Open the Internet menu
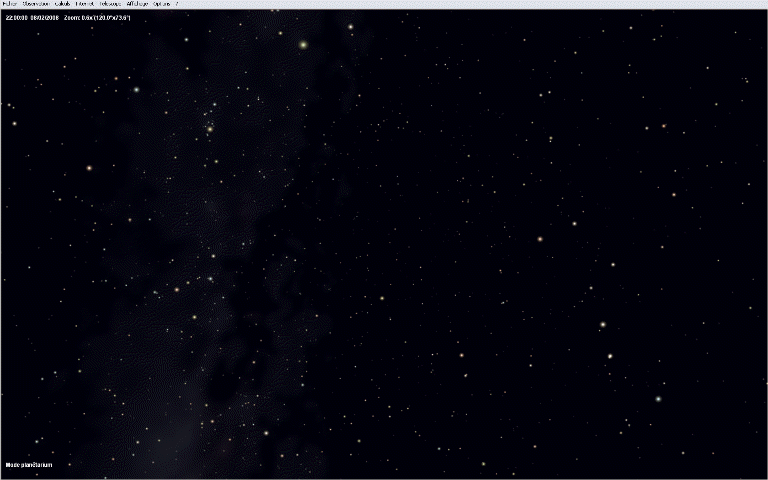768x480 pixels. [85, 4]
